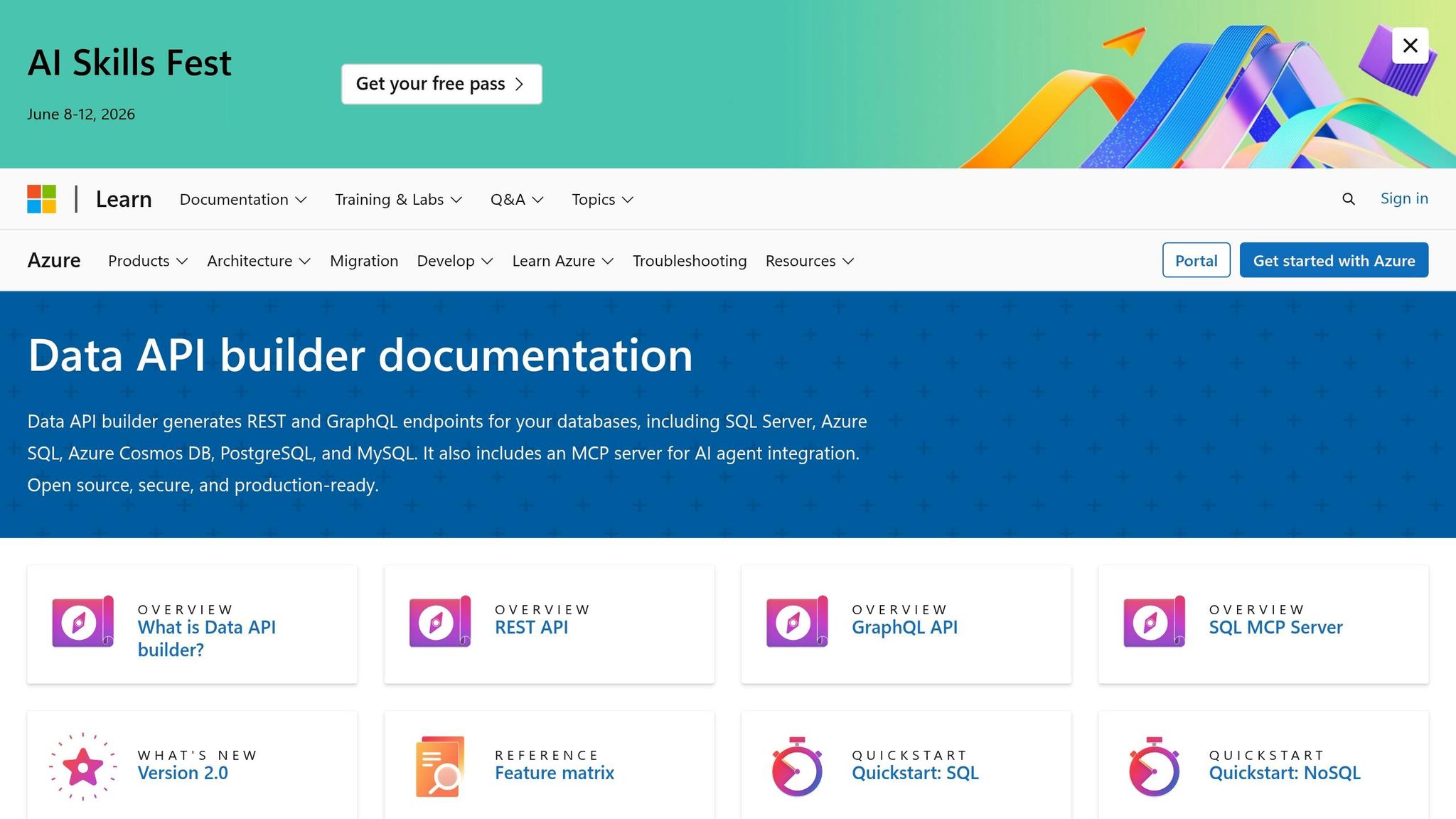
Task: Expand the Training & Labs dropdown
Action: tap(399, 200)
